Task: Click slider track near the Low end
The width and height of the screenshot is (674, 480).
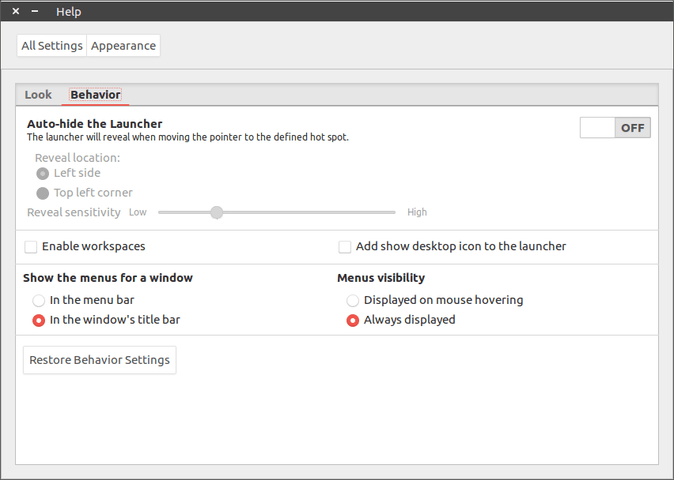Action: coord(170,212)
